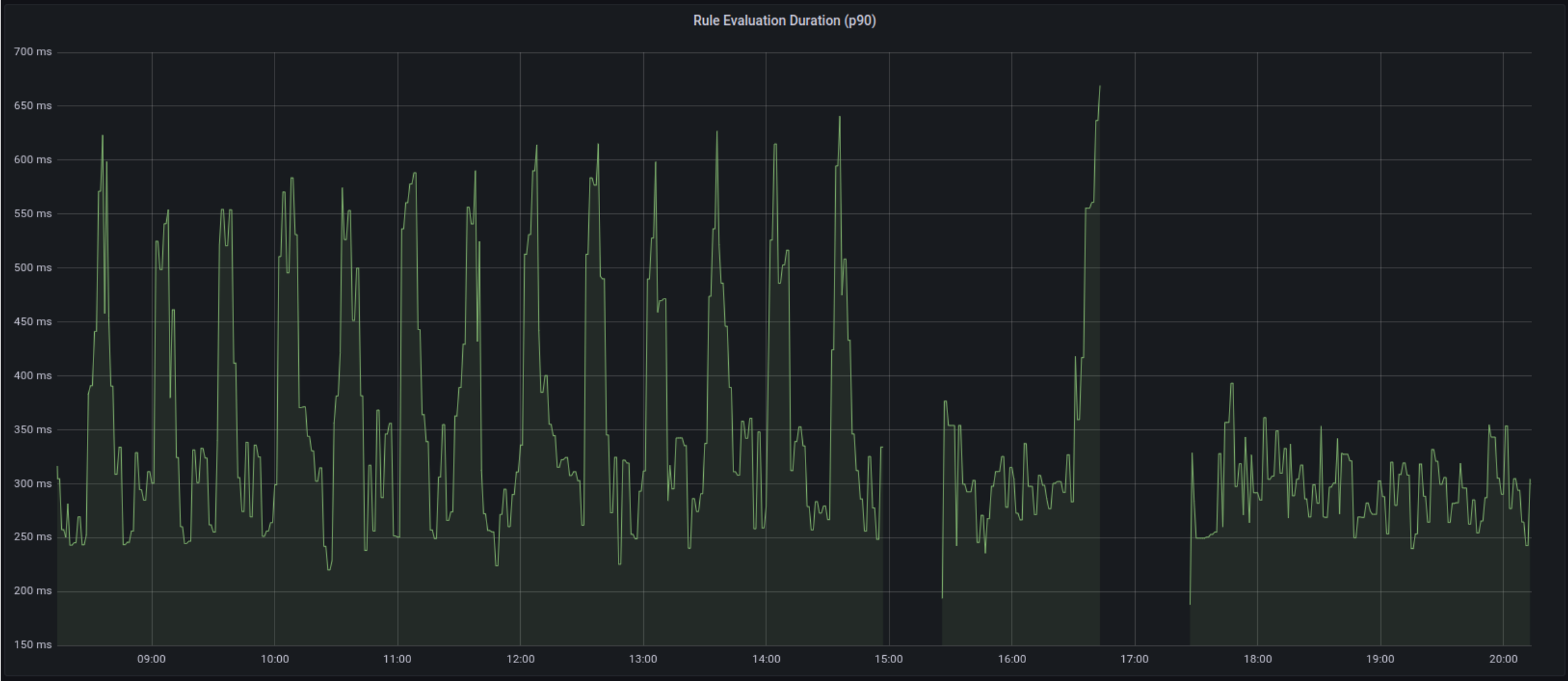The height and width of the screenshot is (681, 1568).
Task: Select the 12:00 time axis label
Action: pyautogui.click(x=520, y=659)
